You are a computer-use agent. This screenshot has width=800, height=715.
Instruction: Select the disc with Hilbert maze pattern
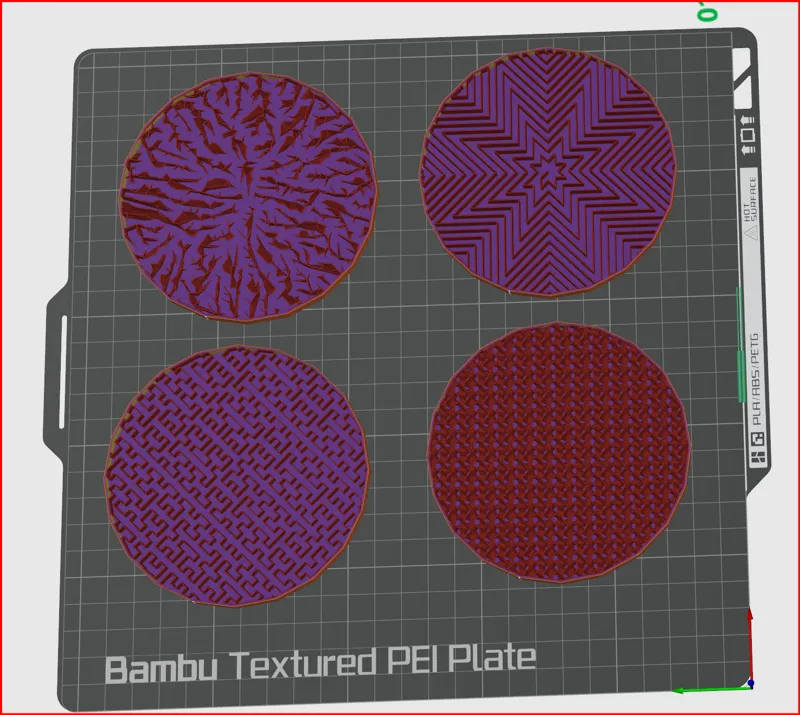[237, 476]
